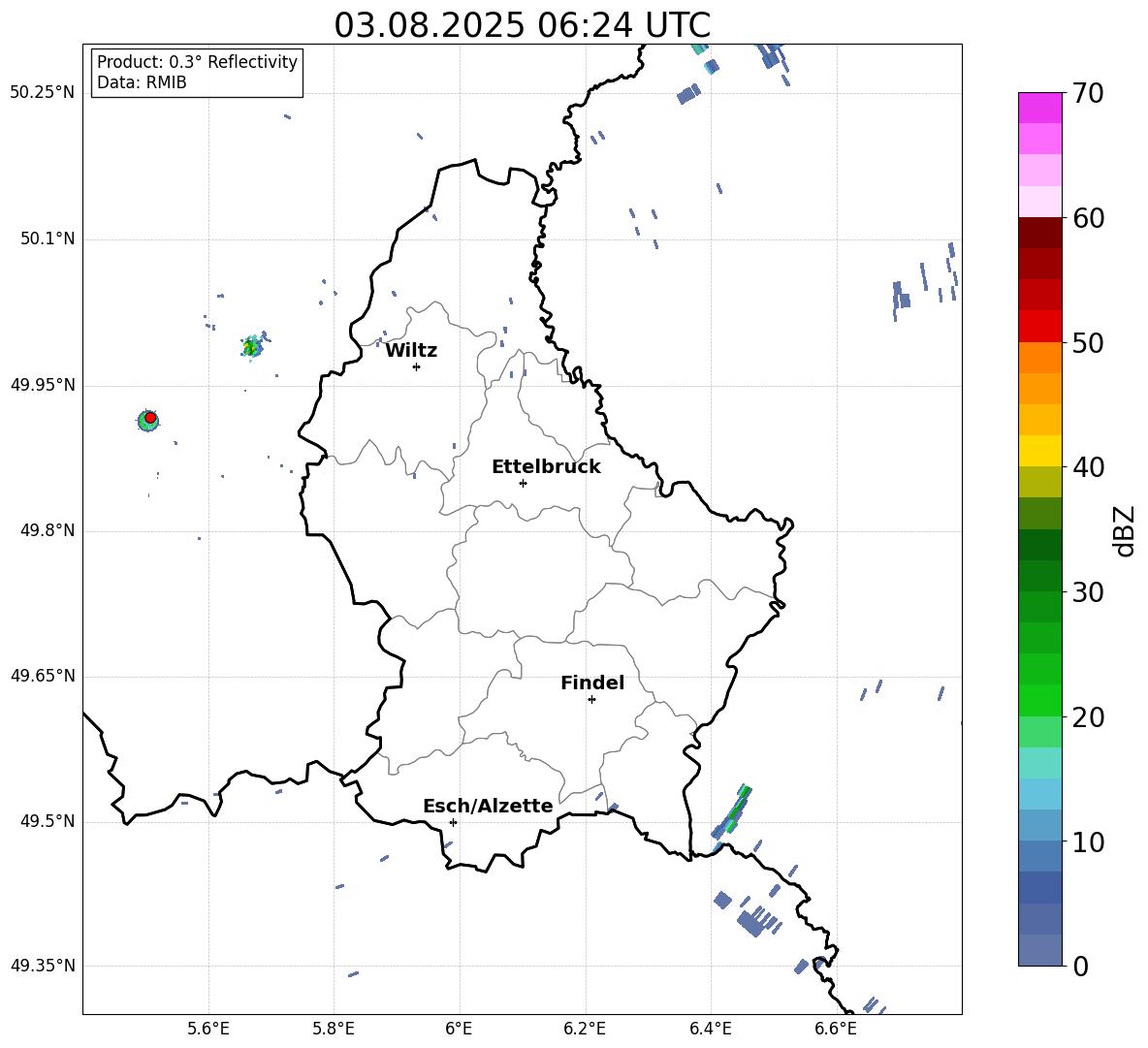Select the Ettelbruck city label
Image resolution: width=1148 pixels, height=1048 pixels.
(x=546, y=467)
